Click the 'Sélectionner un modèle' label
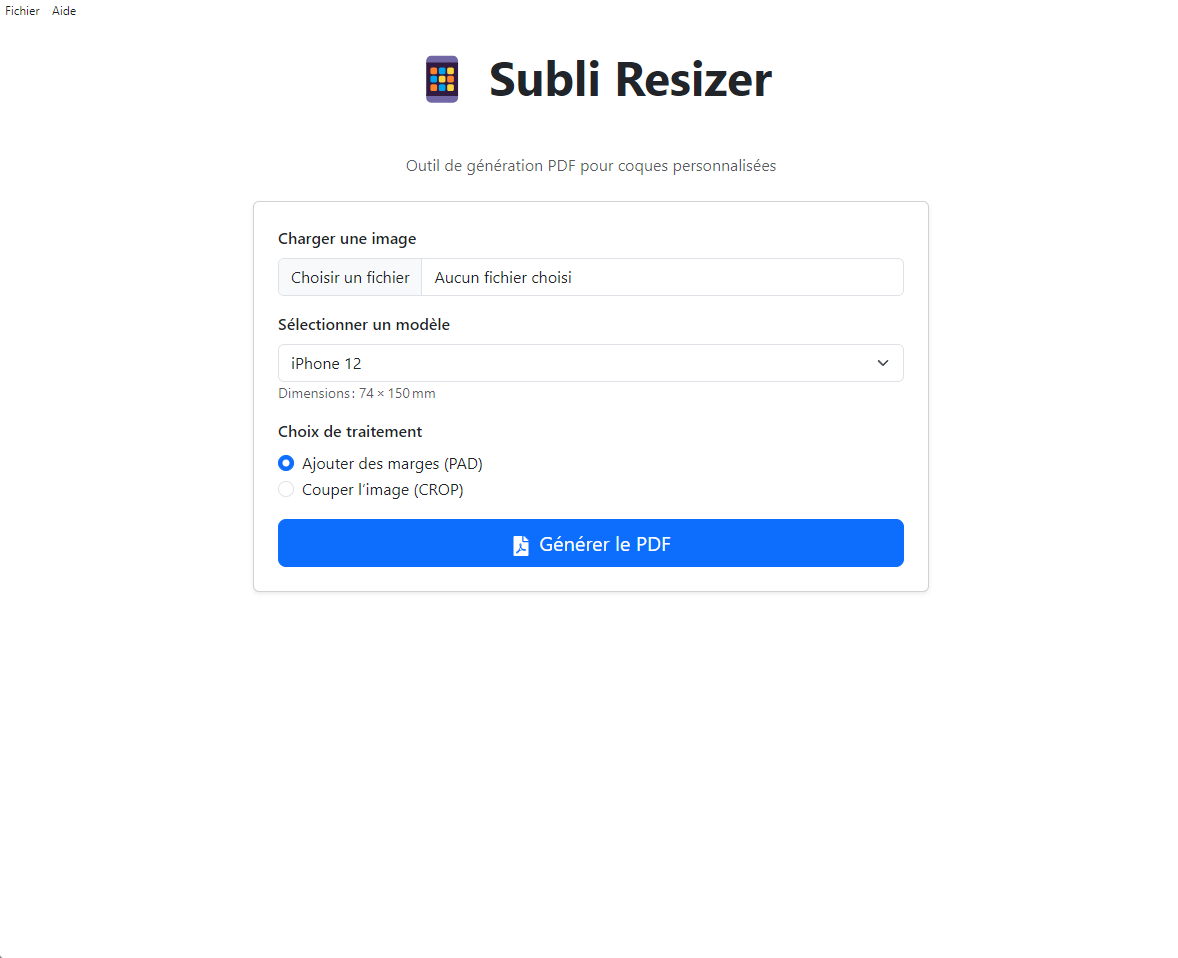Screen dimensions: 1178x958 (x=364, y=324)
